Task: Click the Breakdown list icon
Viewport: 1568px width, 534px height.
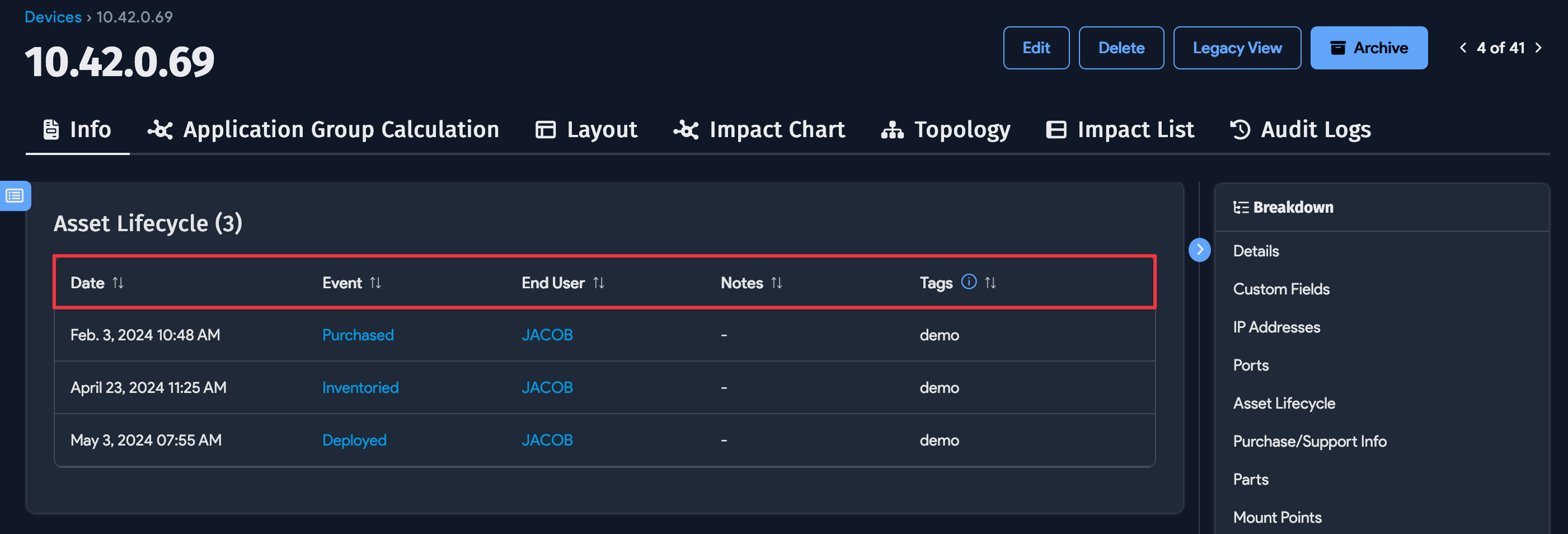Action: coord(1241,207)
